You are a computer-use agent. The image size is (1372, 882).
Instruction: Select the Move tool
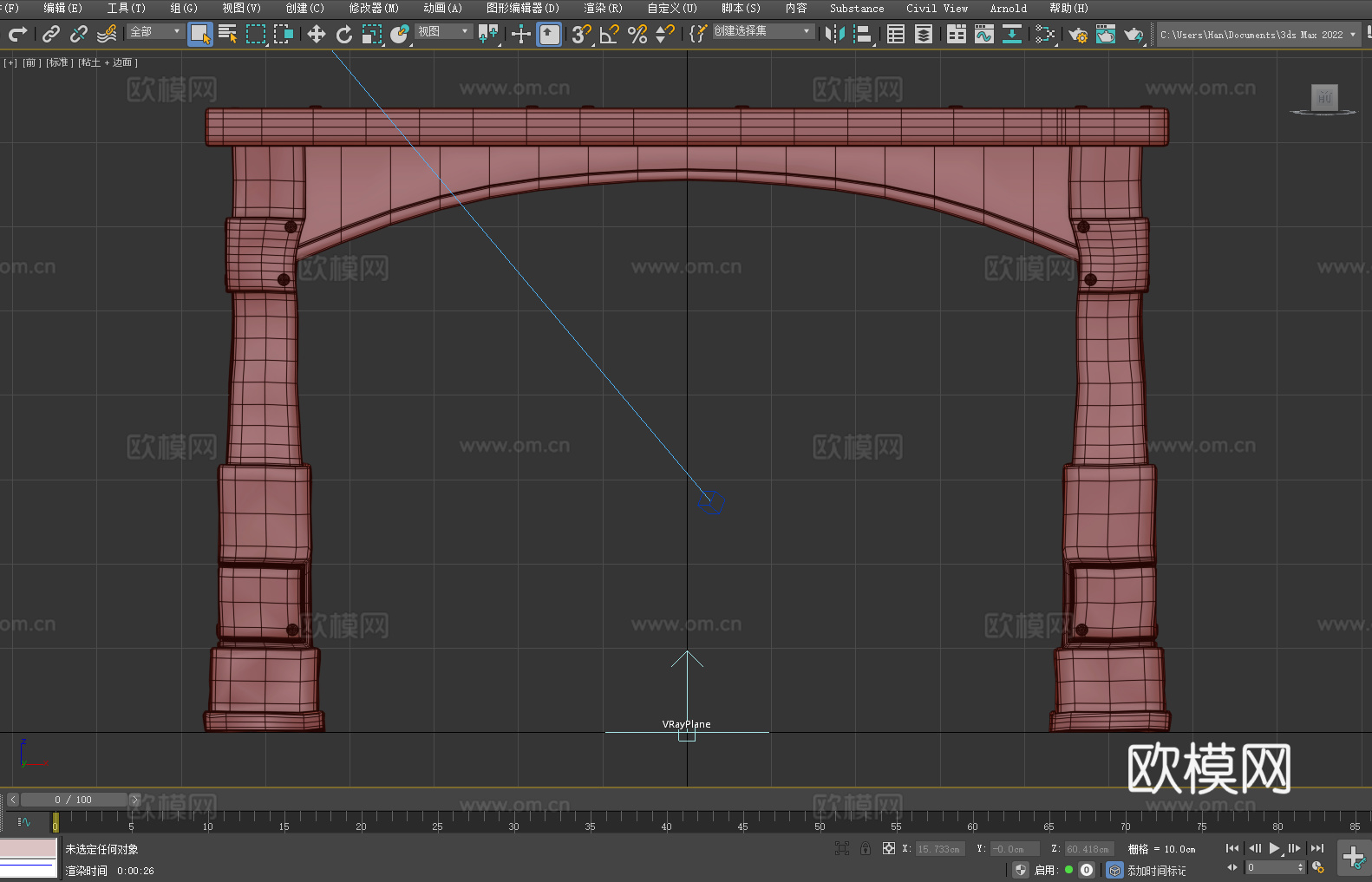click(x=317, y=34)
